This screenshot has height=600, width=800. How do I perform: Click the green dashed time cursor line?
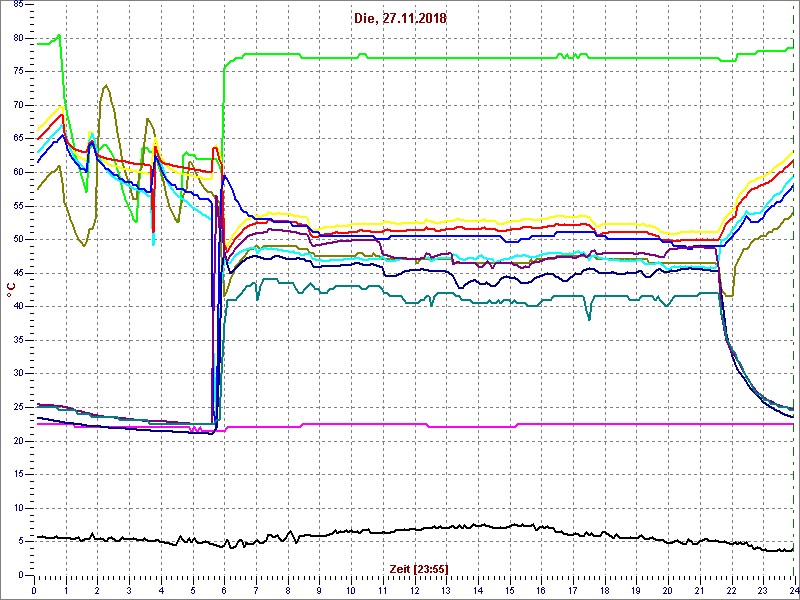(x=792, y=289)
